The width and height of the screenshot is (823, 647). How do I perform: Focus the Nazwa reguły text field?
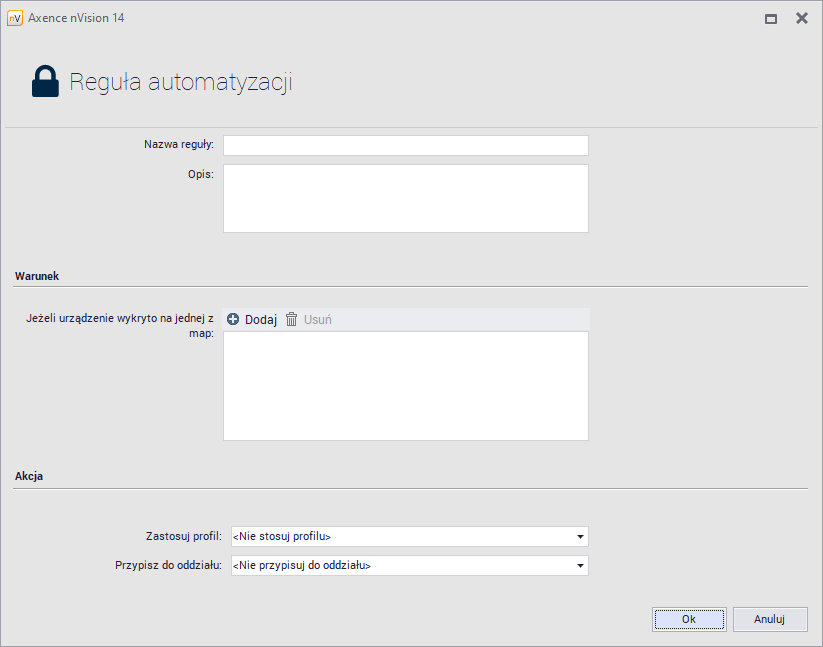coord(405,146)
